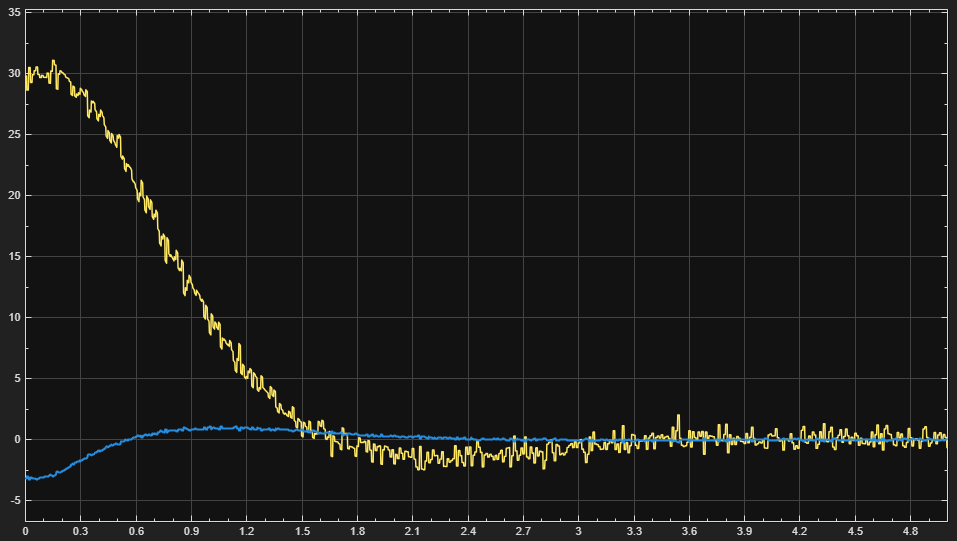Viewport: 957px width, 541px height.
Task: Click the y-axis label 5
Action: (17, 379)
